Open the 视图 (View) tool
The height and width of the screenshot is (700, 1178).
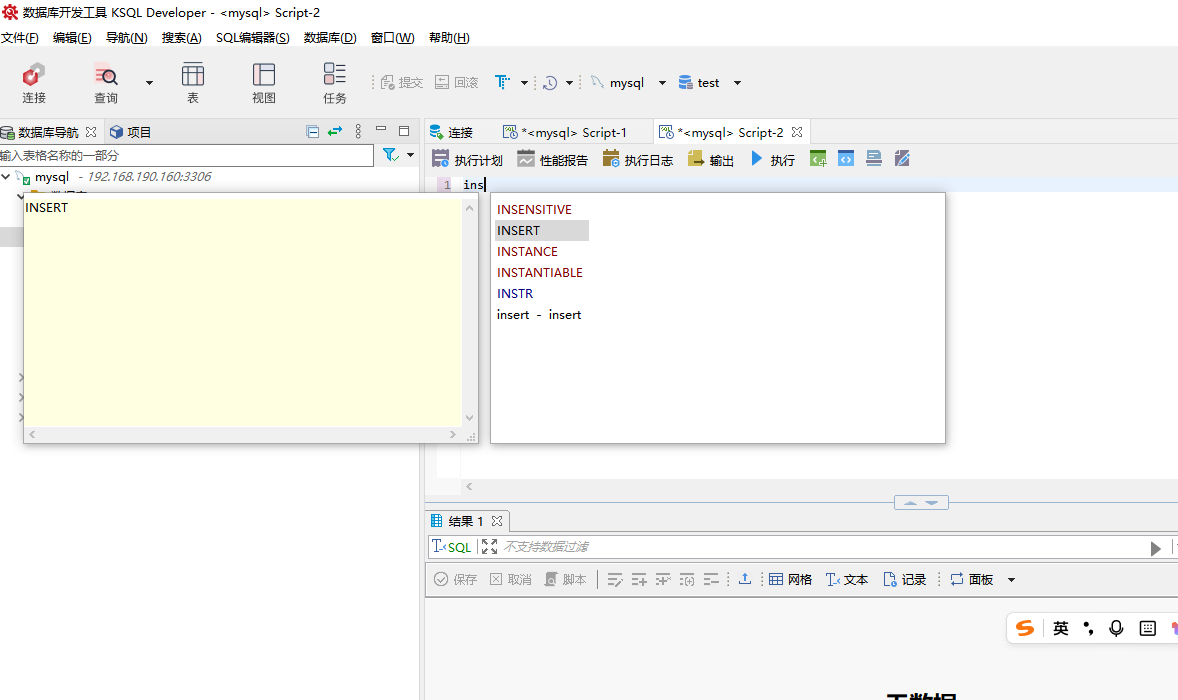click(263, 83)
